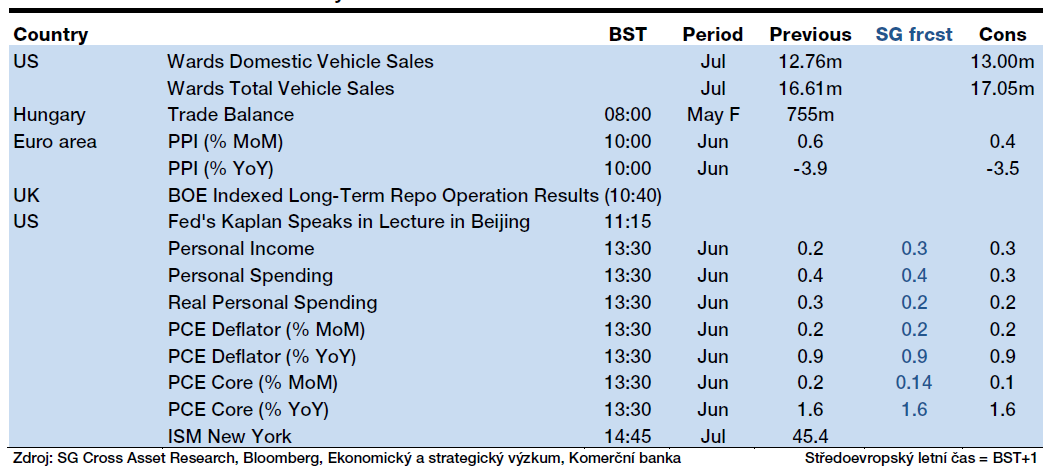Select the Personal Income indicator
The width and height of the screenshot is (1048, 469).
click(240, 249)
